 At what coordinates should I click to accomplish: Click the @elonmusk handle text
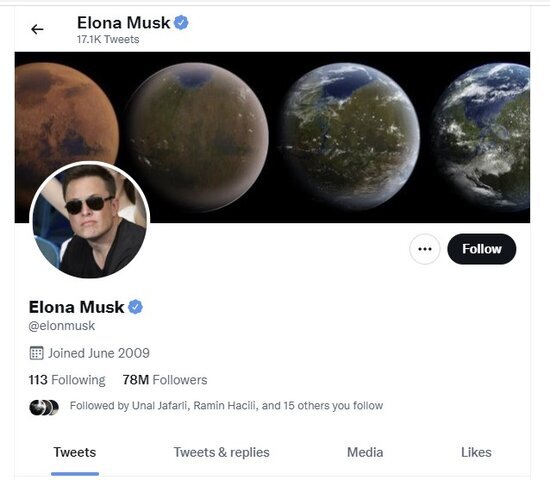tap(62, 326)
